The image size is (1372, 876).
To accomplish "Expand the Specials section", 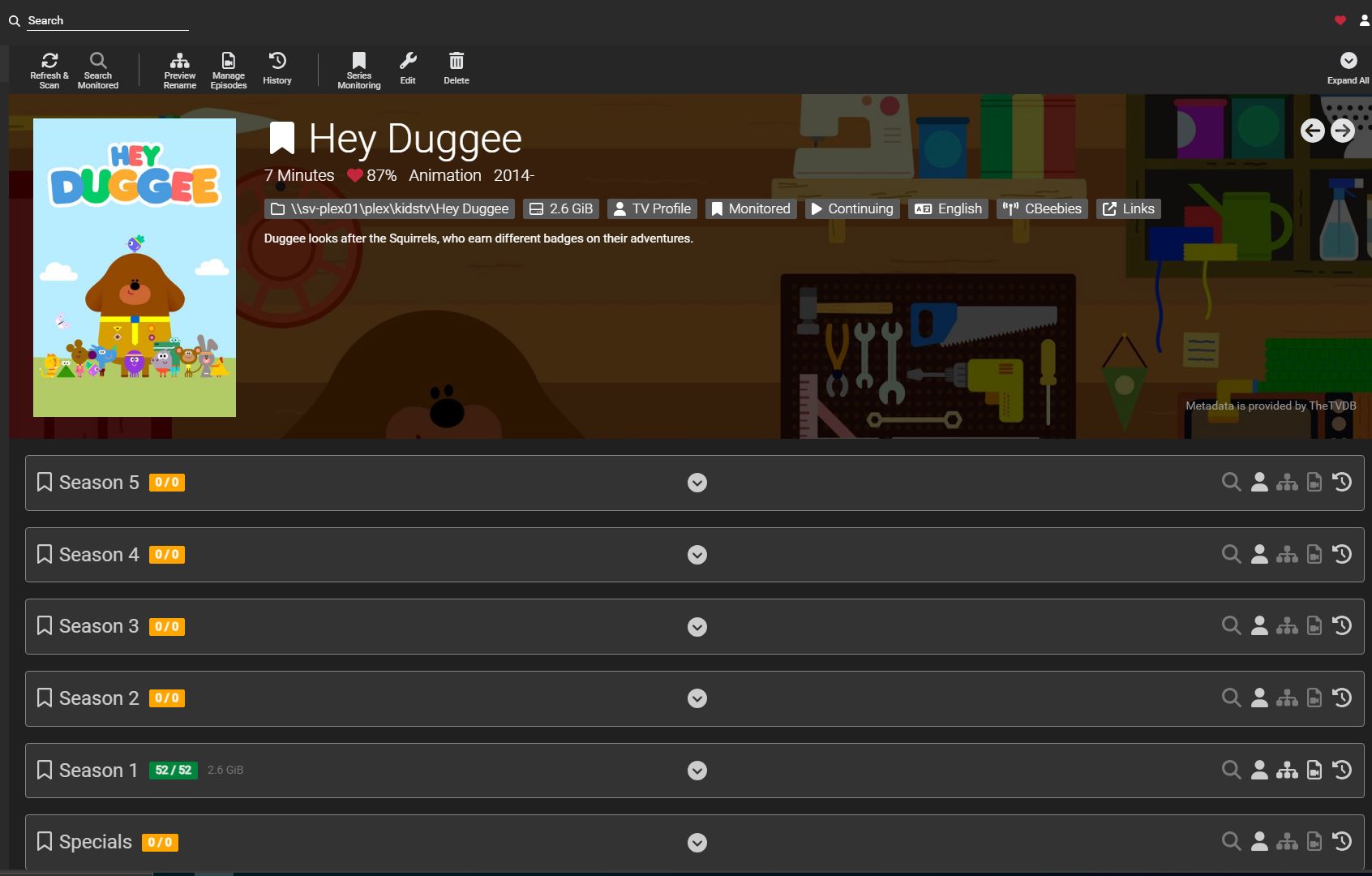I will [697, 843].
